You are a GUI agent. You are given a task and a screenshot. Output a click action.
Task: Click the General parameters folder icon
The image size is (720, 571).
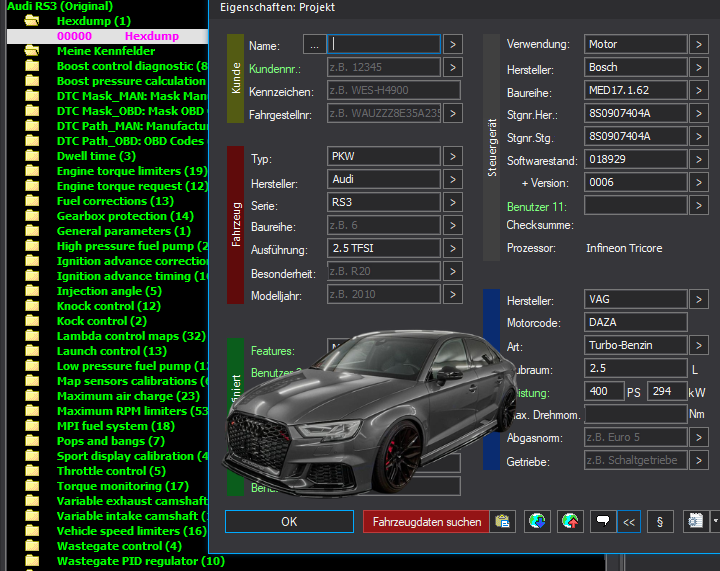coord(32,231)
